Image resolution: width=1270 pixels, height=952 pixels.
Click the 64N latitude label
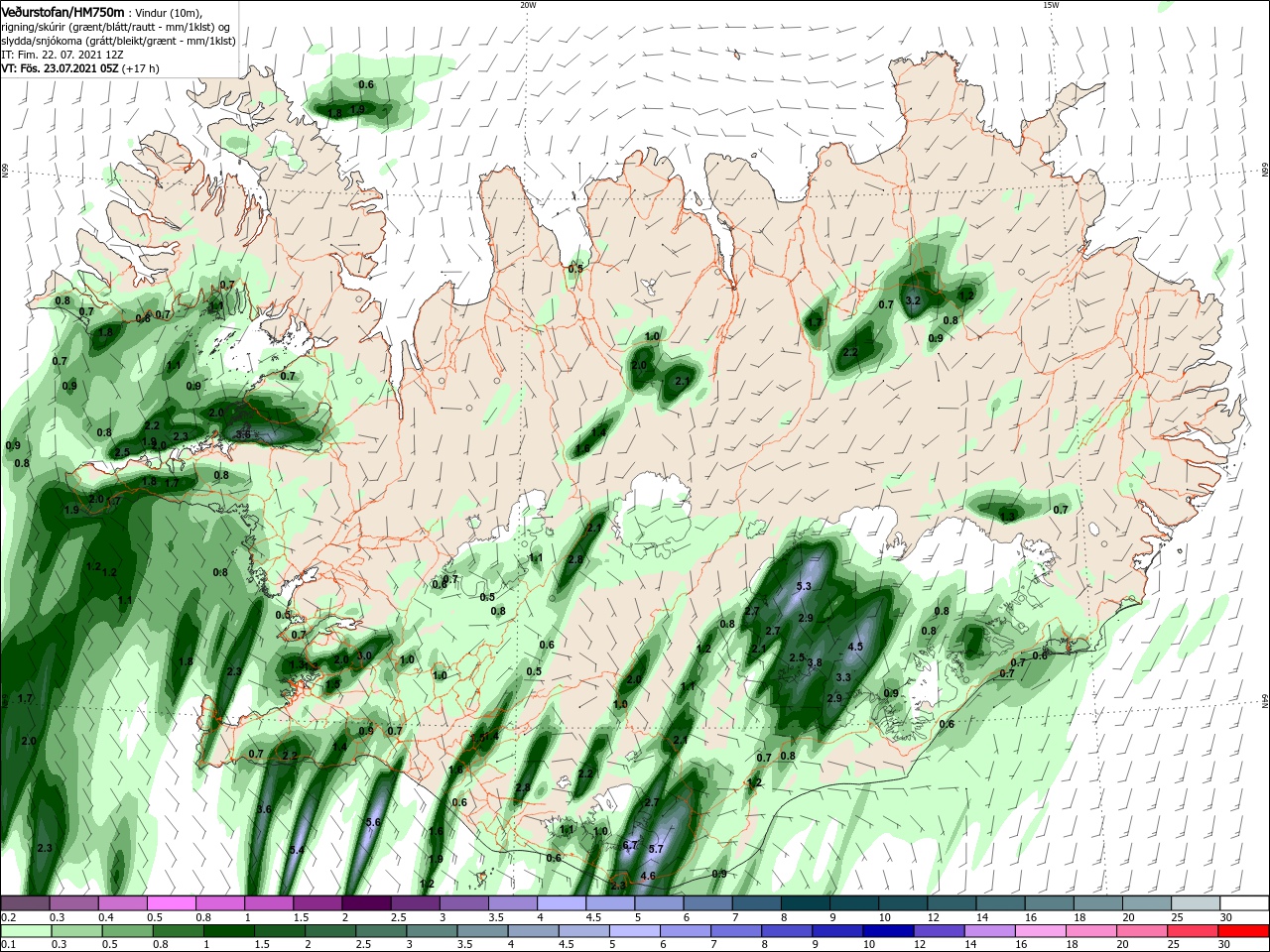coord(1264,701)
